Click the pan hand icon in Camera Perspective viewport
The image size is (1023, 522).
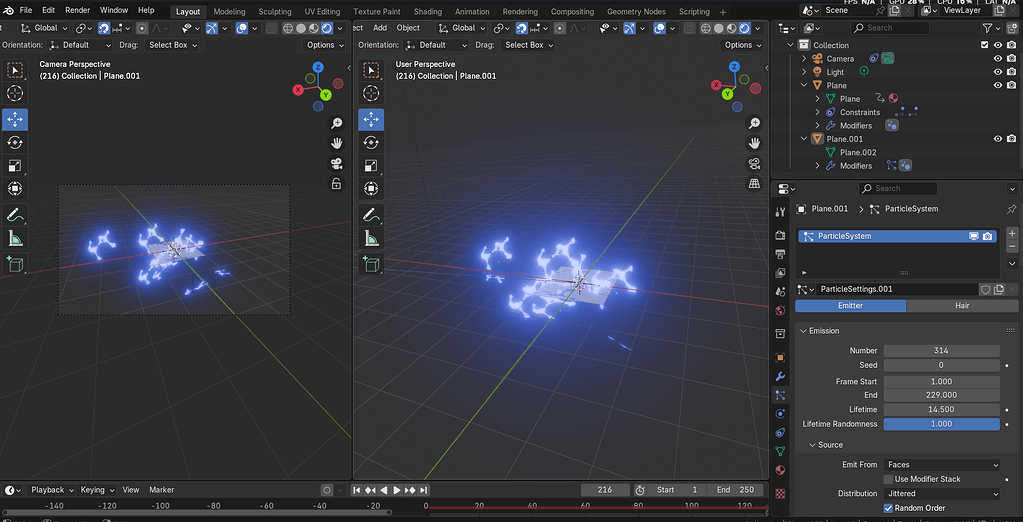click(337, 143)
